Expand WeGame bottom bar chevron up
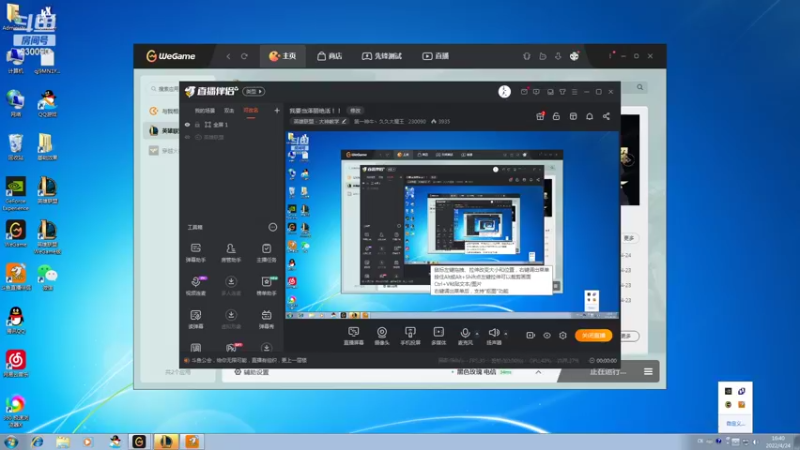 click(538, 372)
